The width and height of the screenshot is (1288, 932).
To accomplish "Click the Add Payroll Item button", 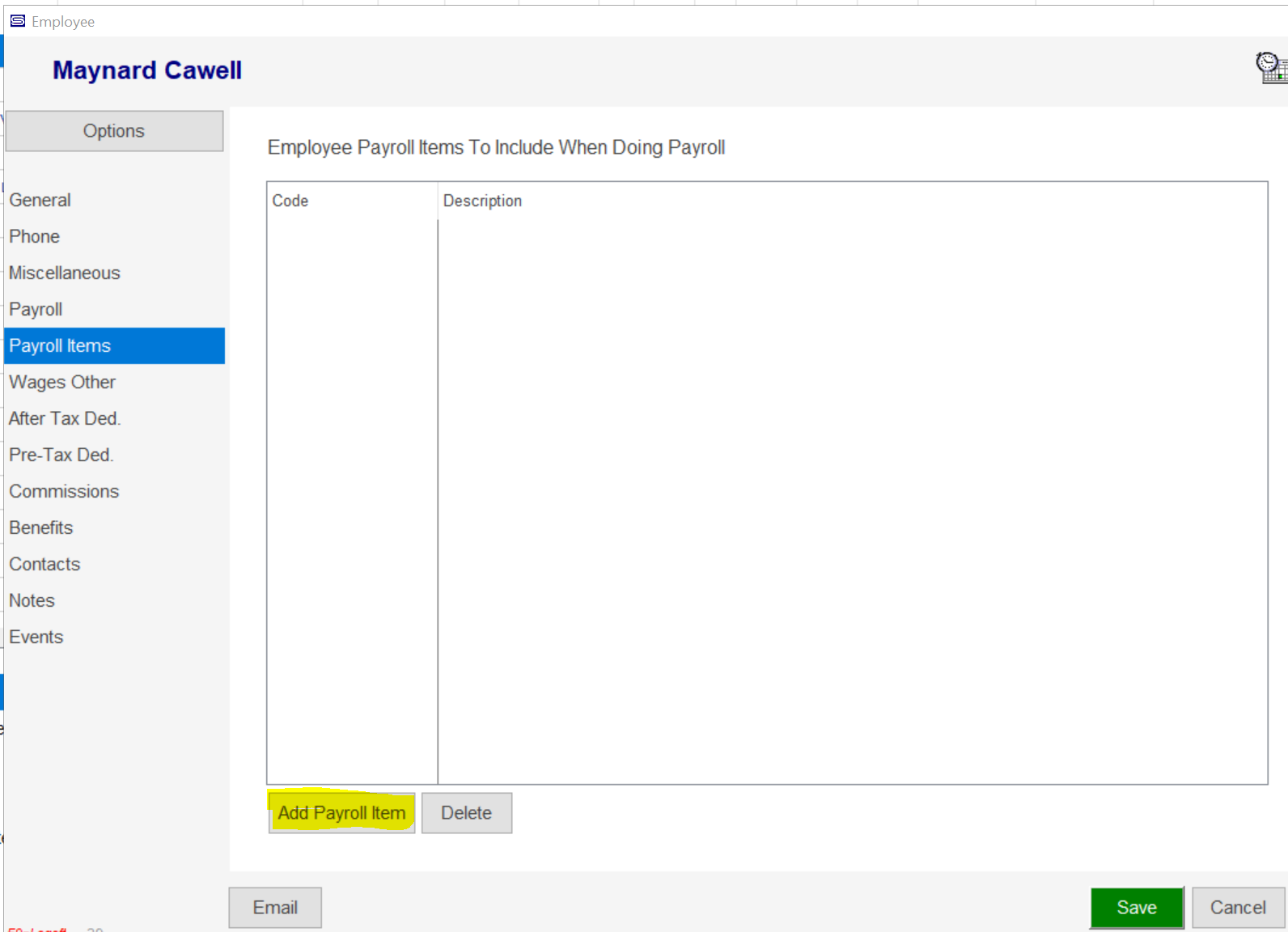I will click(x=341, y=813).
